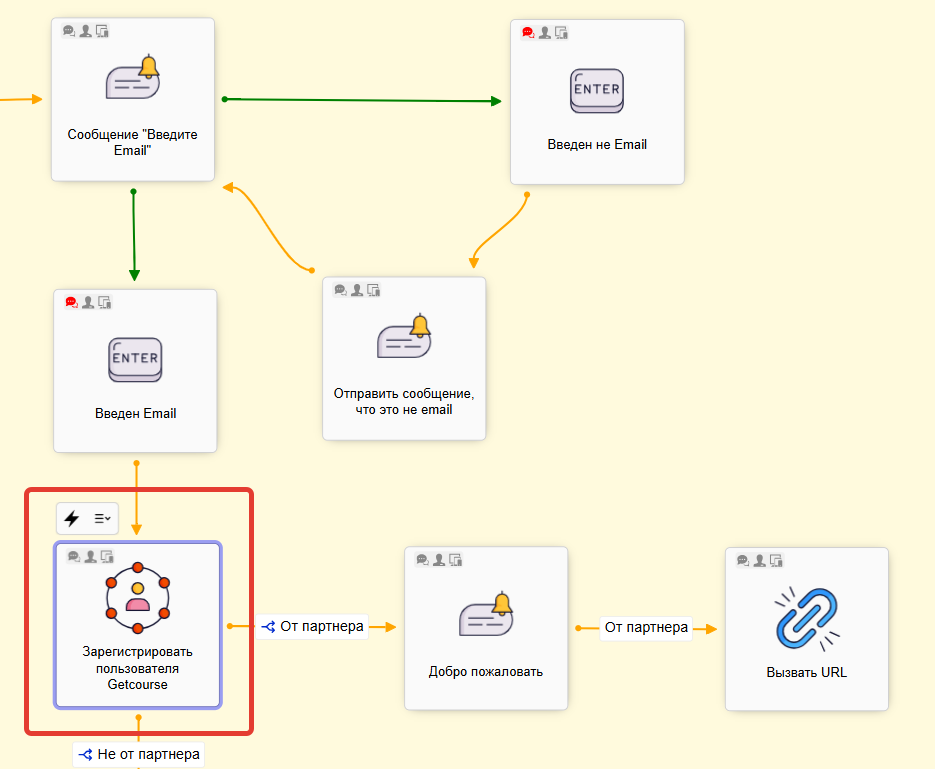
Task: Select bell message icon in Сообщение "Введите Email"
Action: click(x=133, y=79)
